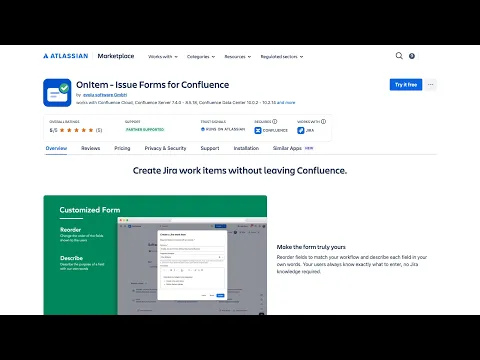
Task: Click the Make the form truly yours heading
Action: 311,247
